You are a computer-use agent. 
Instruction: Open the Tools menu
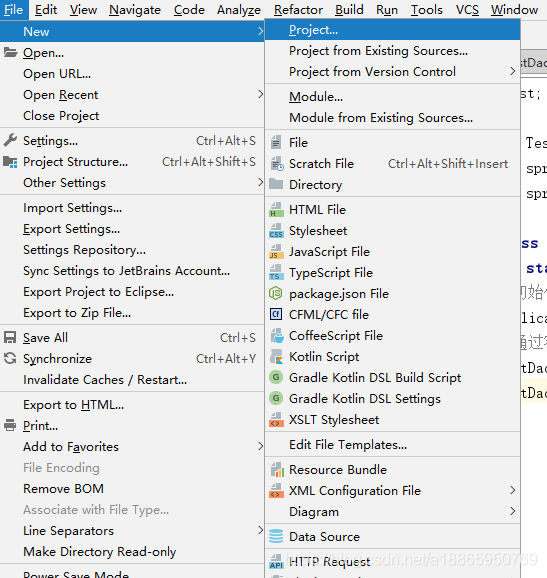pyautogui.click(x=427, y=10)
